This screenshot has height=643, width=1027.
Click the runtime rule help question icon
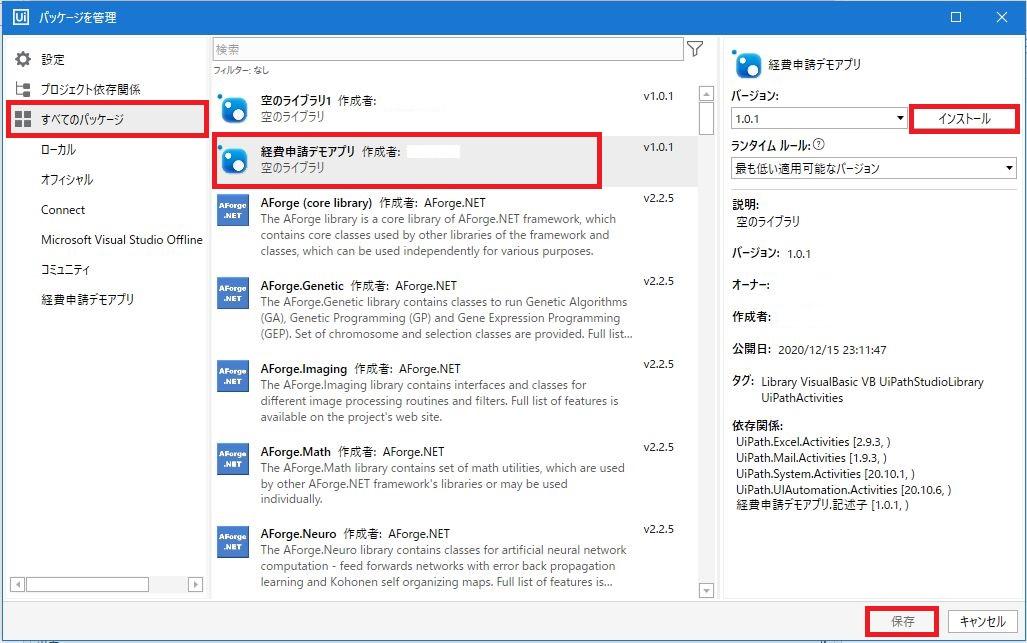[819, 145]
